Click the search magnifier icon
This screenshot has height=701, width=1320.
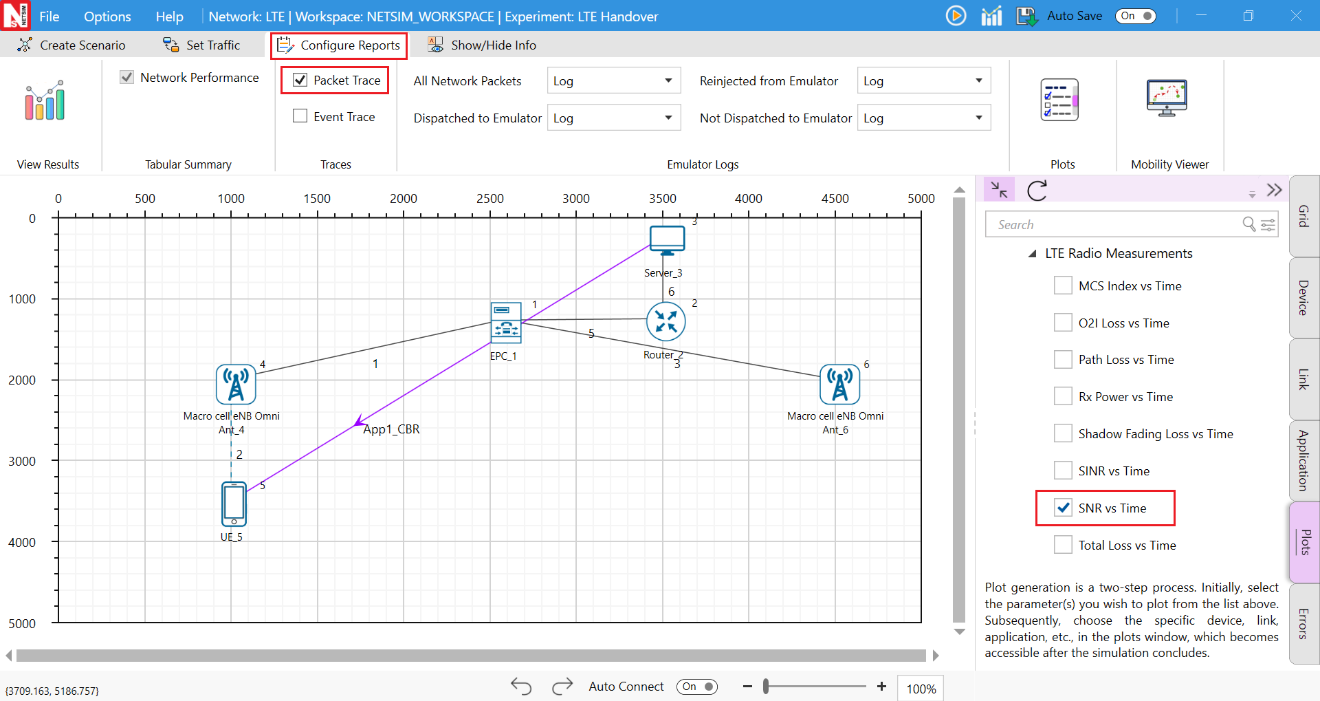pos(1249,224)
